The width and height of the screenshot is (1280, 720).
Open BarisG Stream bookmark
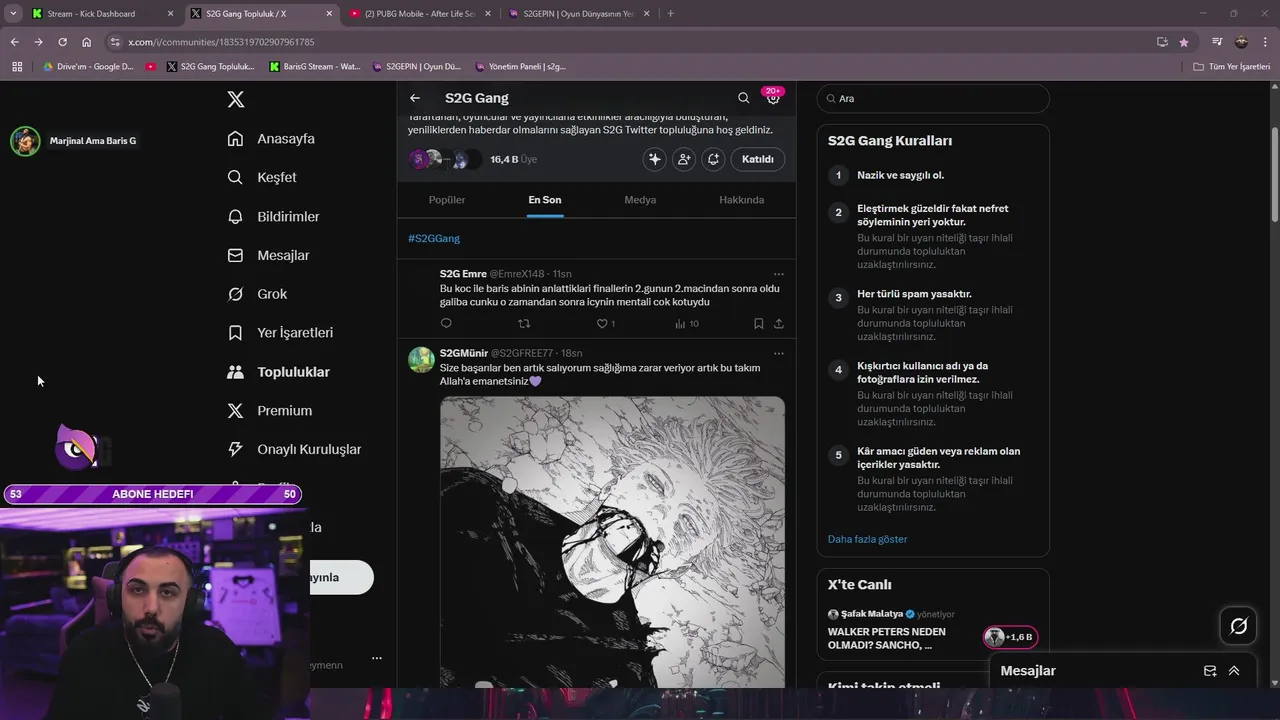(315, 67)
